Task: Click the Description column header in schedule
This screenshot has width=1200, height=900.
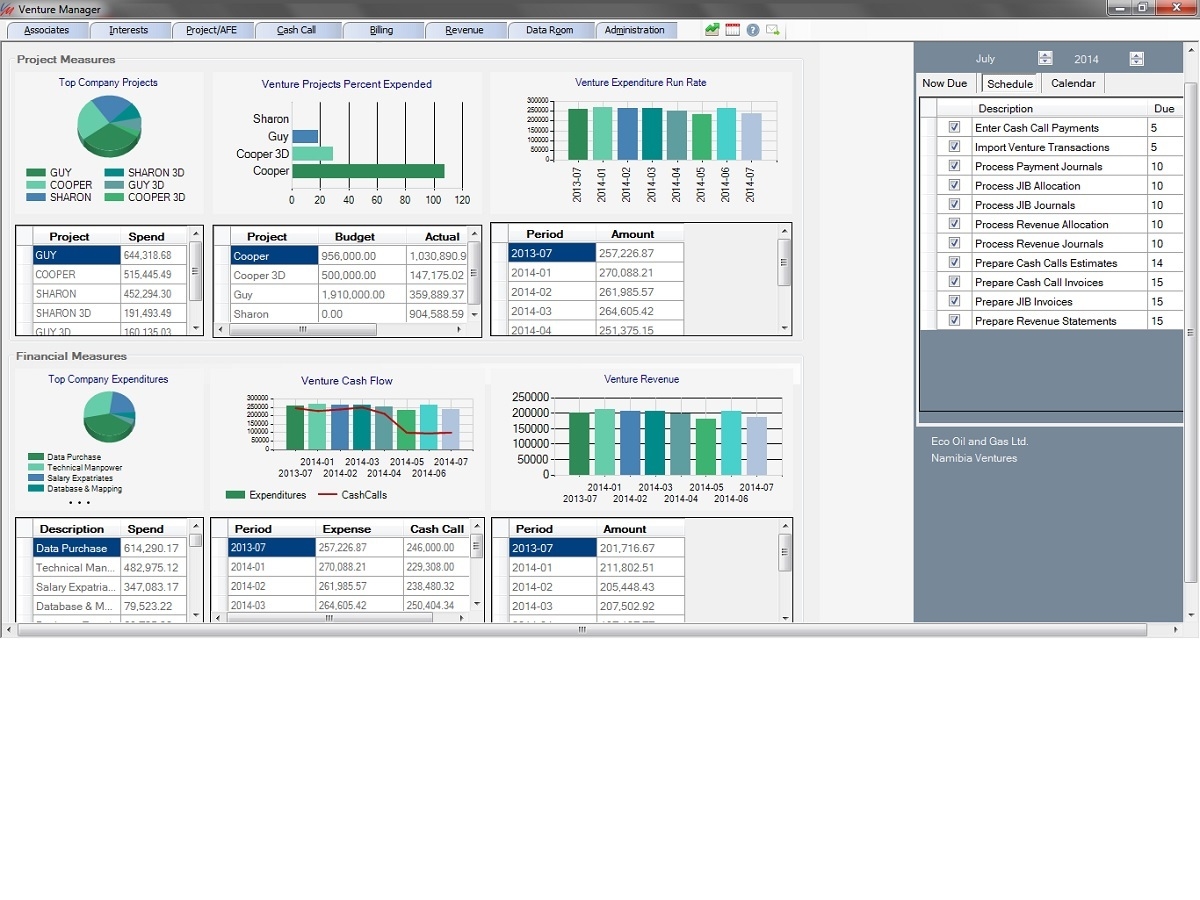Action: (1059, 108)
